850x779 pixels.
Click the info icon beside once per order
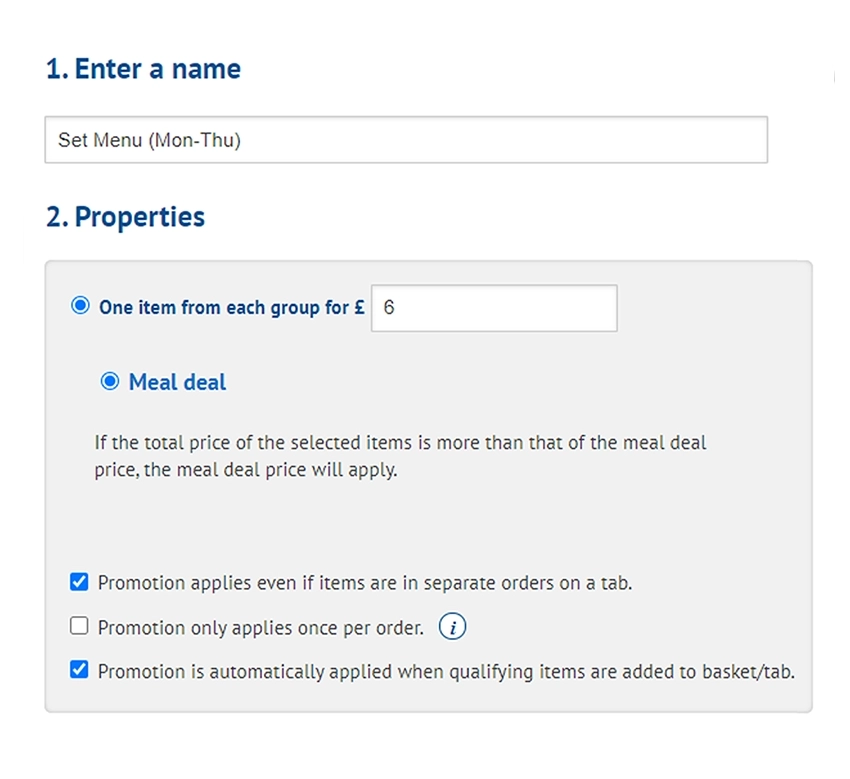452,627
